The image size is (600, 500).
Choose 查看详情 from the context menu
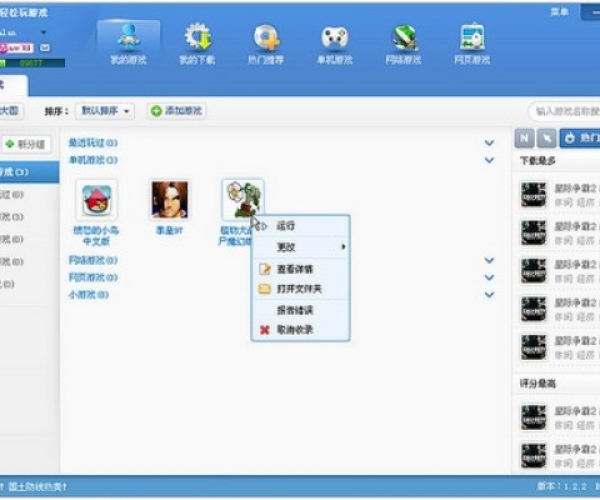click(300, 269)
